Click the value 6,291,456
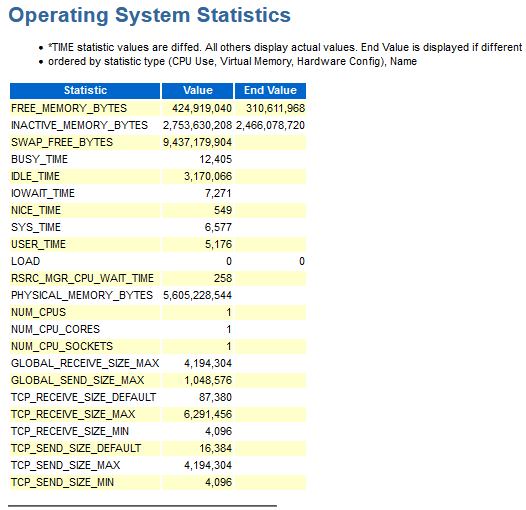Viewport: 526px width, 510px height. click(x=208, y=414)
